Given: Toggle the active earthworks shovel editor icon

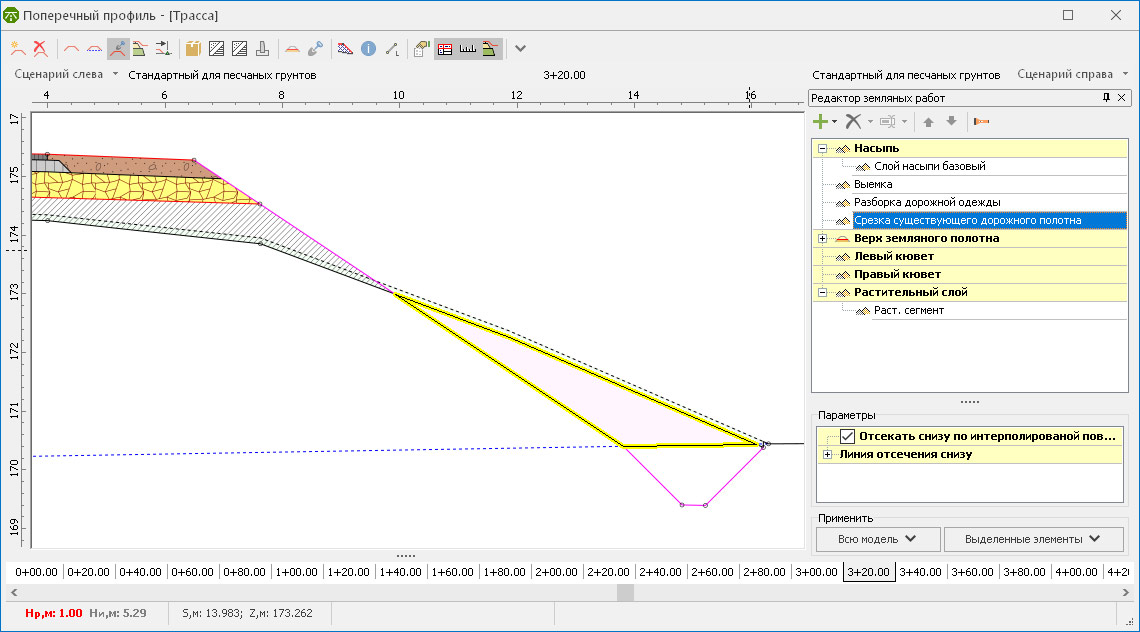Looking at the screenshot, I should point(118,49).
